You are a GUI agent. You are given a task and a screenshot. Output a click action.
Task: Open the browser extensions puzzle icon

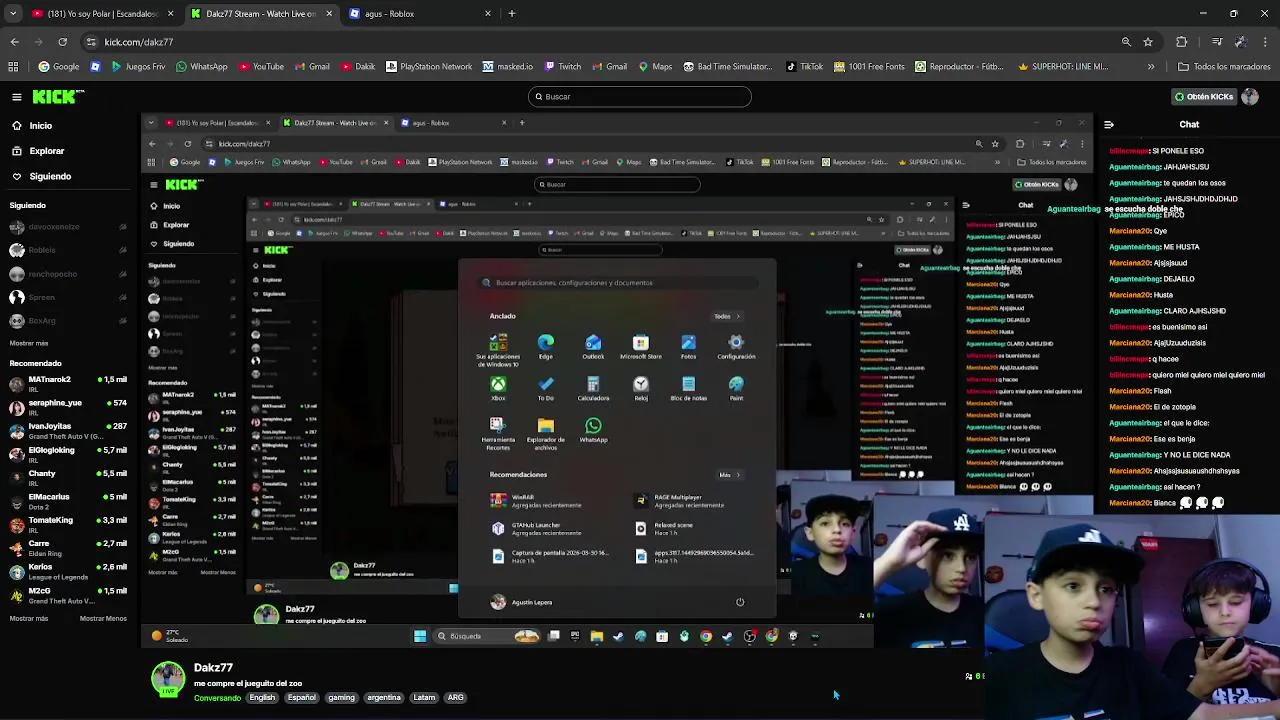click(x=1182, y=42)
